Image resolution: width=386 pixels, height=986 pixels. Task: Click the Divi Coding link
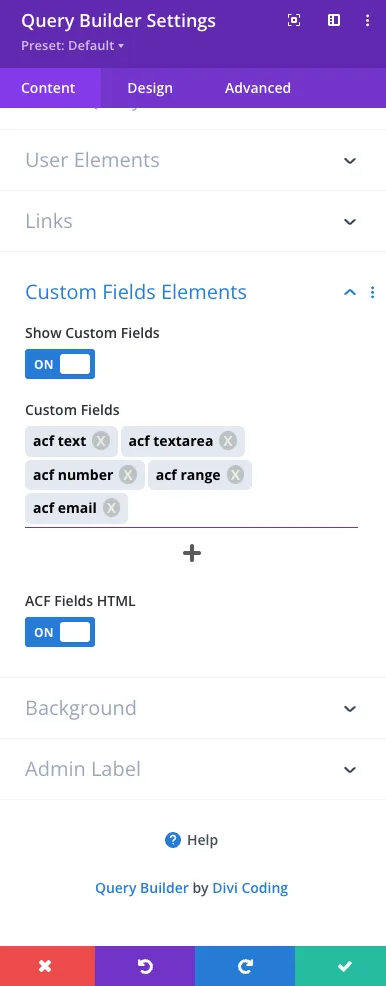pyautogui.click(x=250, y=888)
